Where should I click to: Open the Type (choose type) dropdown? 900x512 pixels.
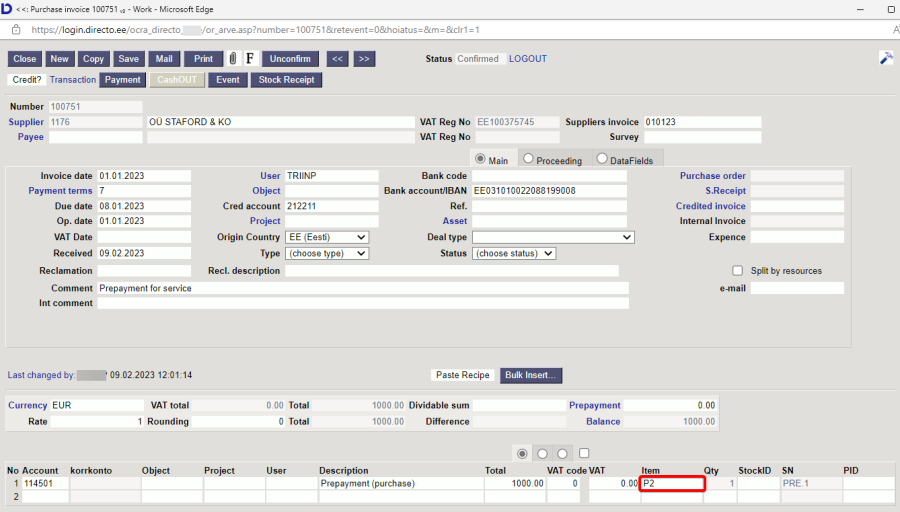pos(327,253)
